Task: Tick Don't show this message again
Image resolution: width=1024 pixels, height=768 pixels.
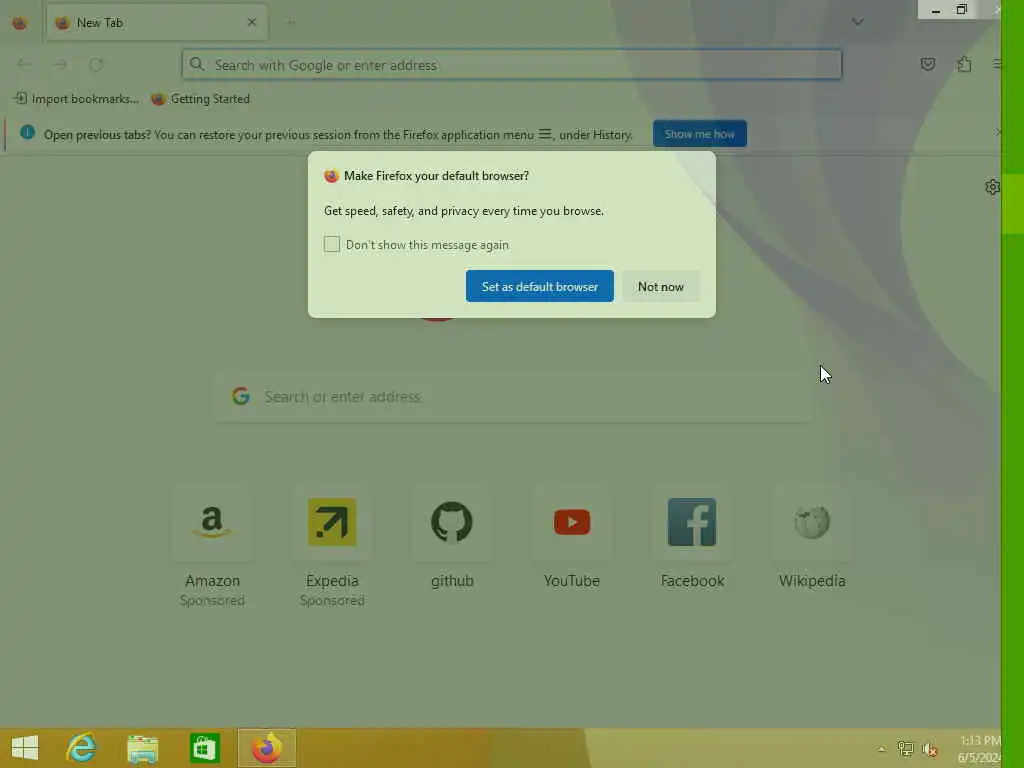Action: click(332, 244)
